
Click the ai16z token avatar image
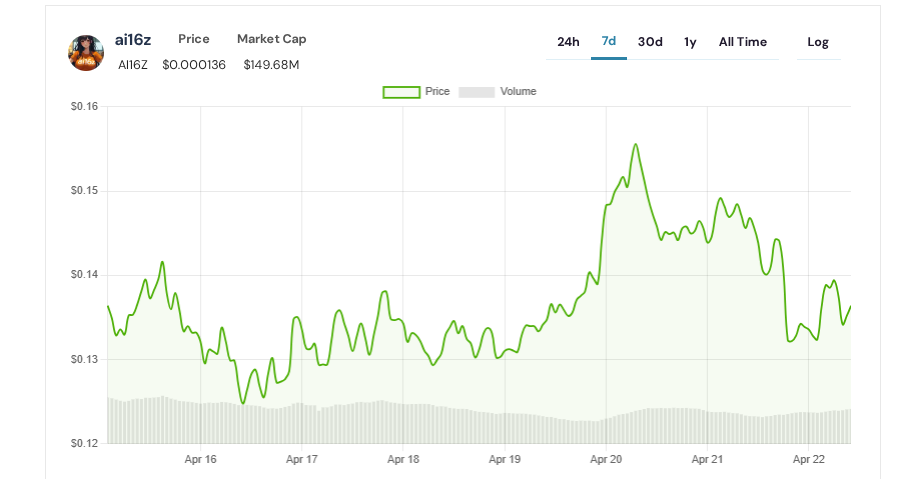(86, 53)
